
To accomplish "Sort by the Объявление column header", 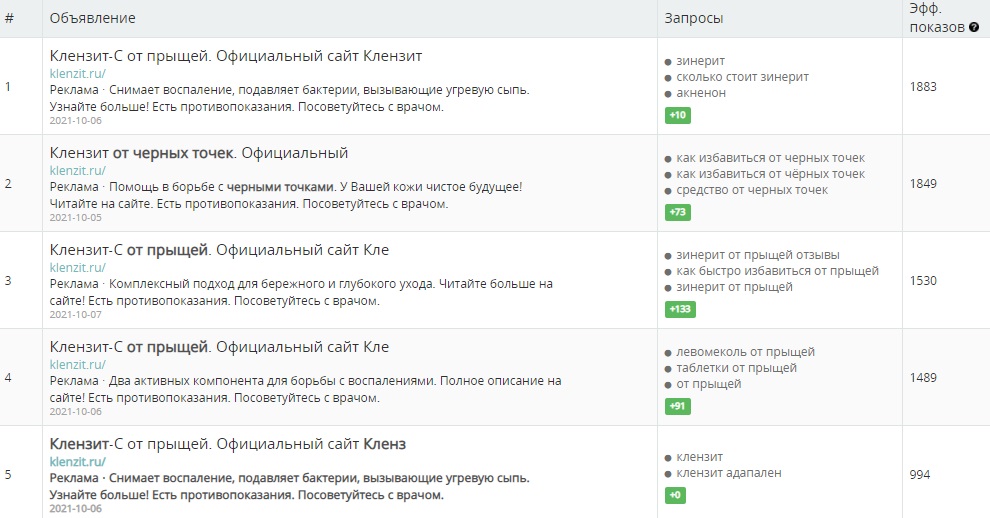I will [x=93, y=18].
